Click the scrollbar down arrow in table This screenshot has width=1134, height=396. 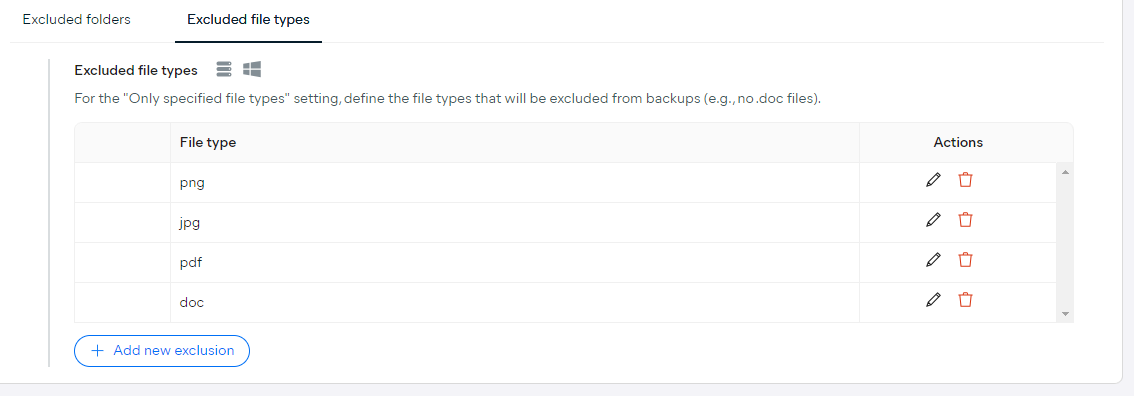click(x=1065, y=314)
